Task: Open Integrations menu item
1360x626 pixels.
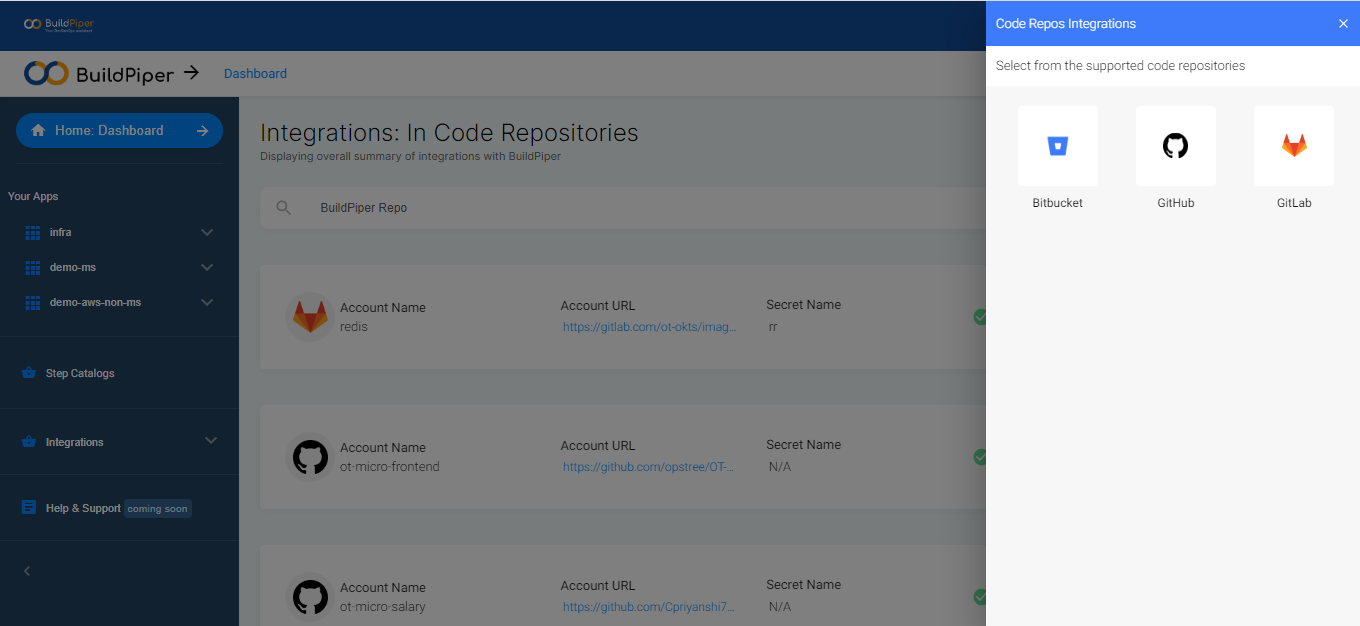Action: pyautogui.click(x=74, y=442)
